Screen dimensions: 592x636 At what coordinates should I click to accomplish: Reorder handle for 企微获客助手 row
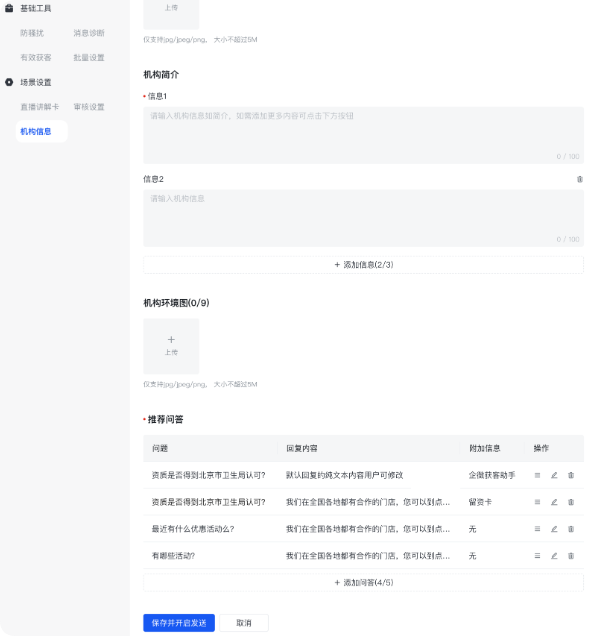click(537, 475)
